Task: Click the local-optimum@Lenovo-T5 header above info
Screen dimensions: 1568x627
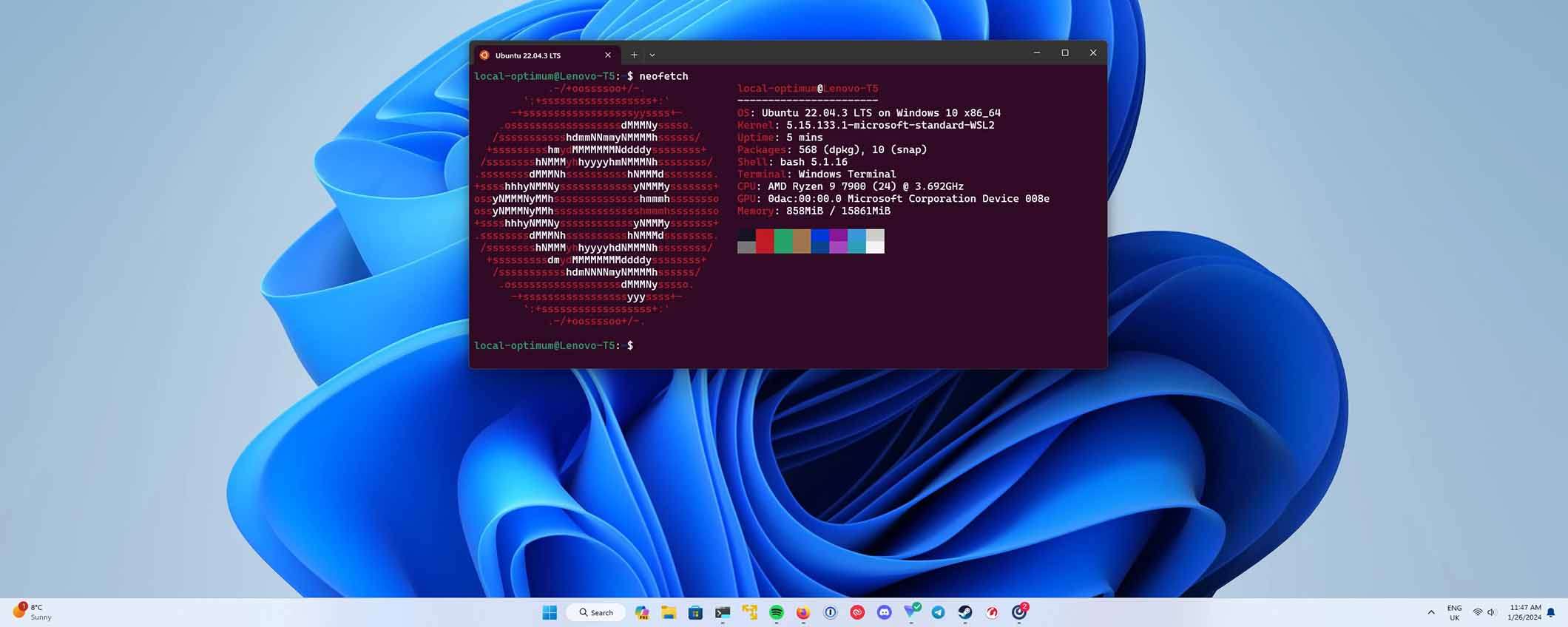Action: (808, 89)
